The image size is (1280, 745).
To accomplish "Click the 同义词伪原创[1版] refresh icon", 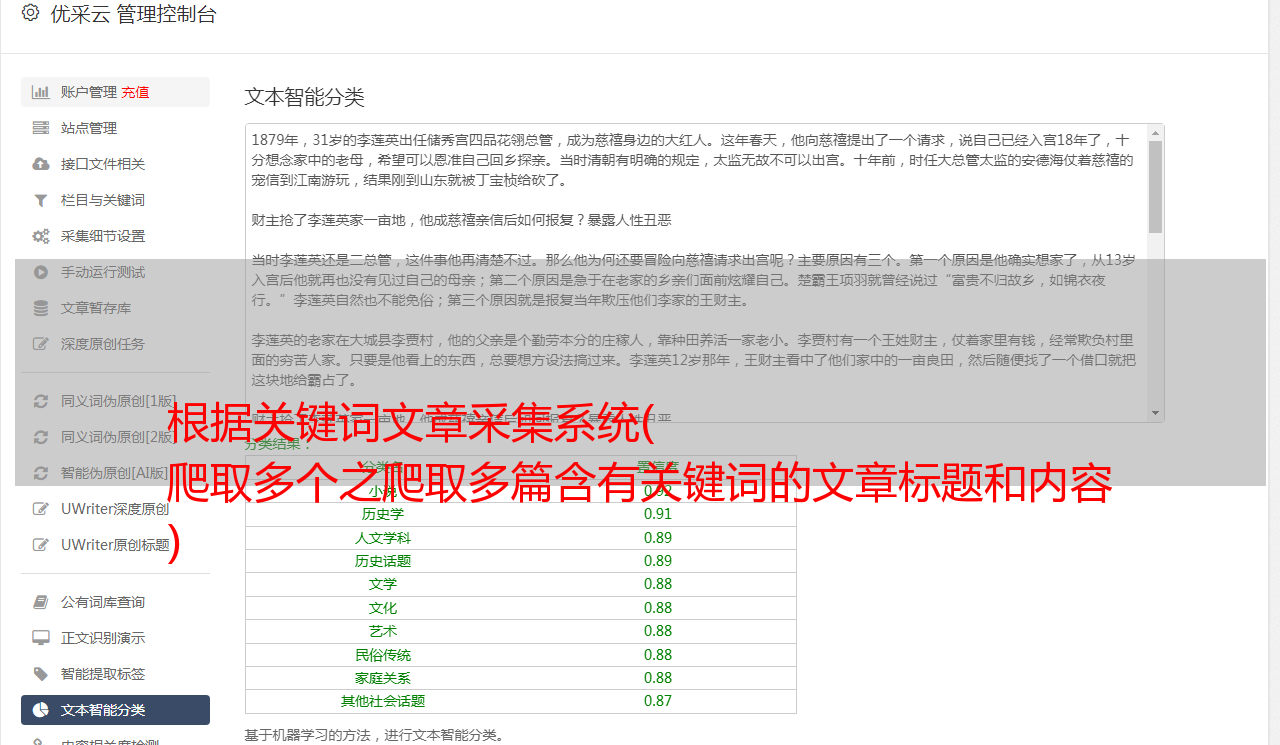I will coord(41,401).
